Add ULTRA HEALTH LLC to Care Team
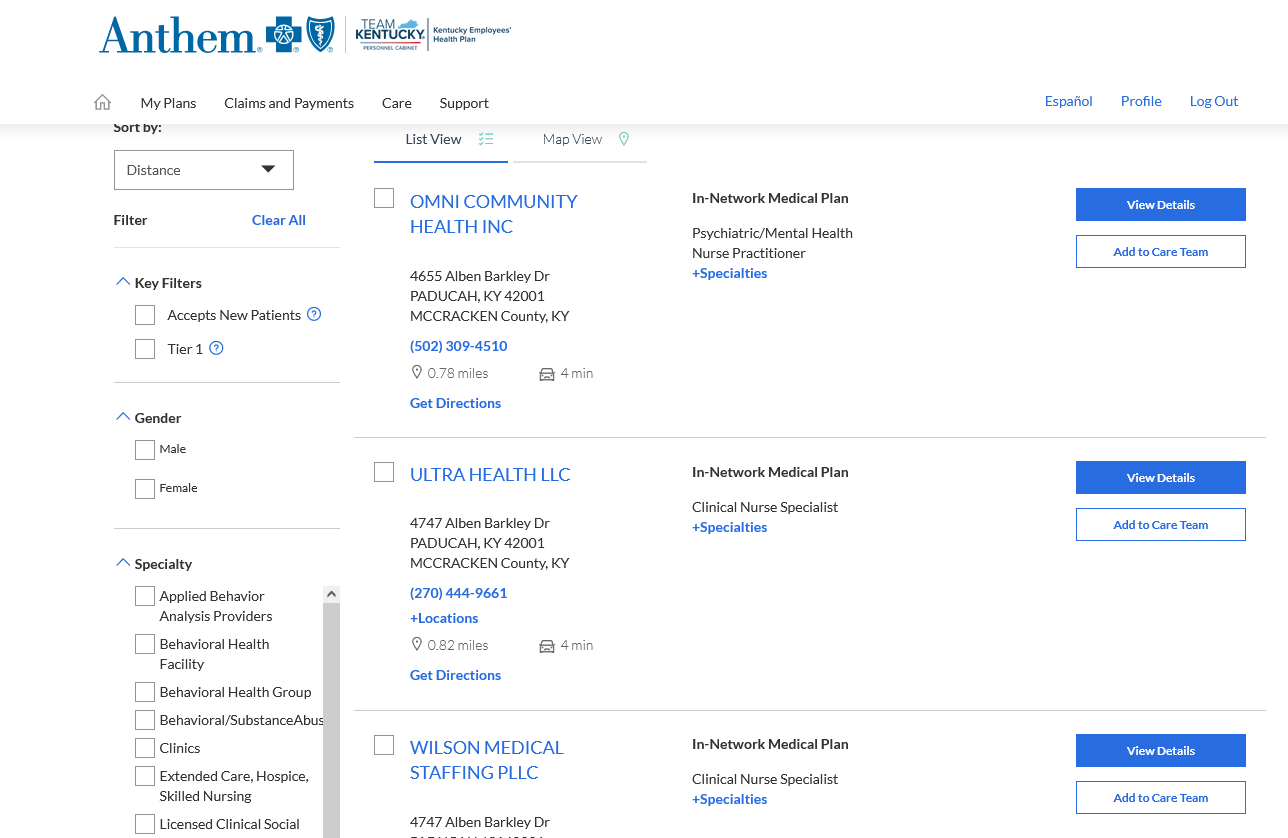The width and height of the screenshot is (1288, 838). (1161, 524)
